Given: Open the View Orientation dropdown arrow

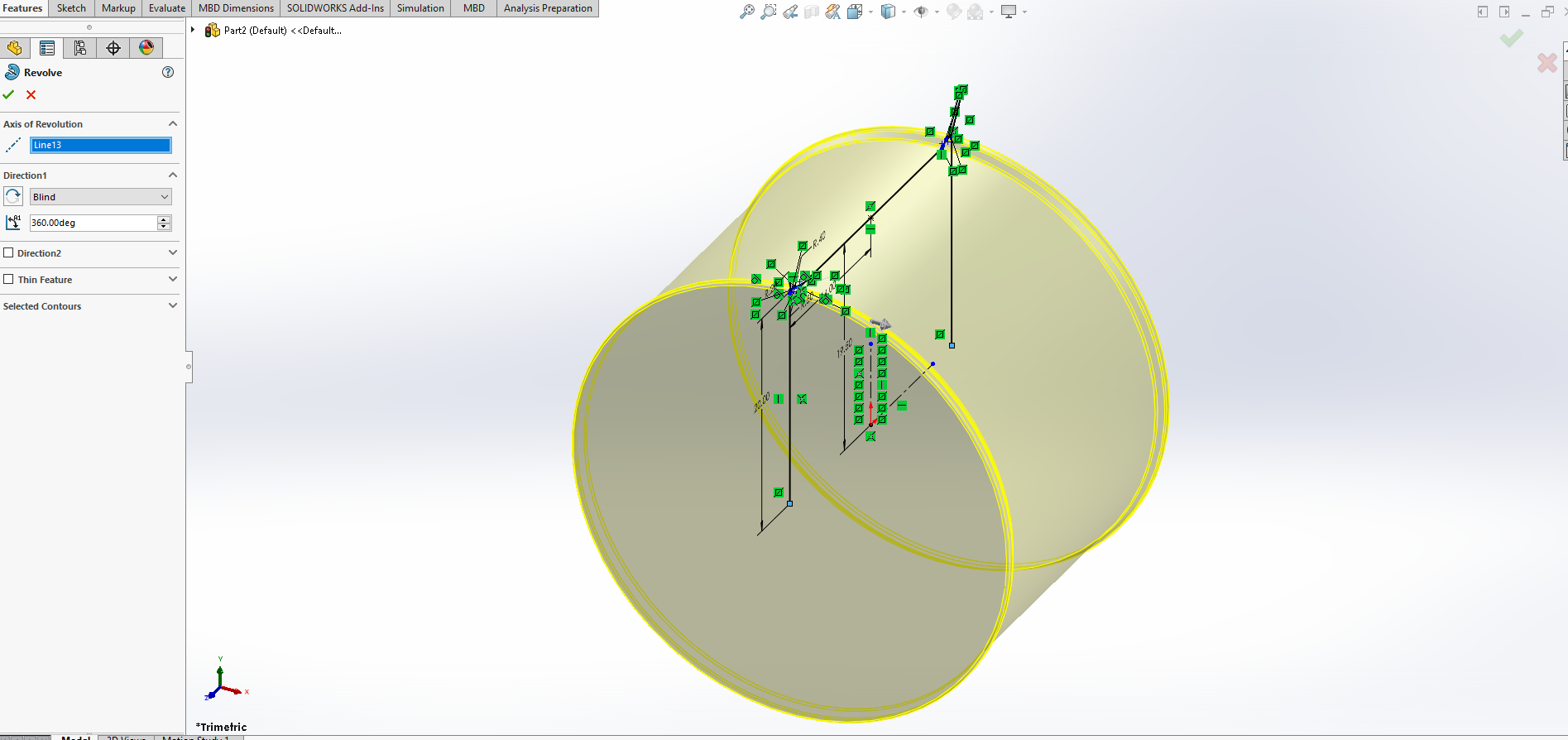Looking at the screenshot, I should point(870,12).
